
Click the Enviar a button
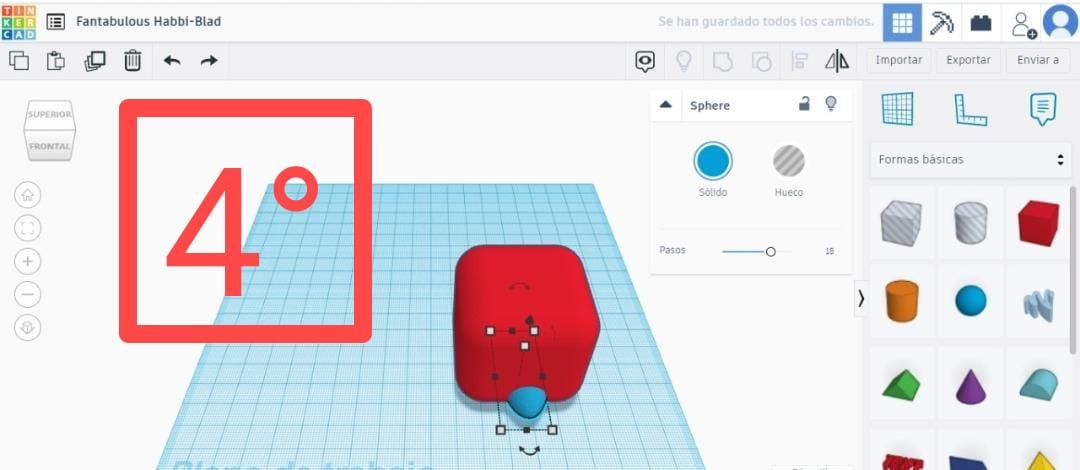click(x=1038, y=60)
